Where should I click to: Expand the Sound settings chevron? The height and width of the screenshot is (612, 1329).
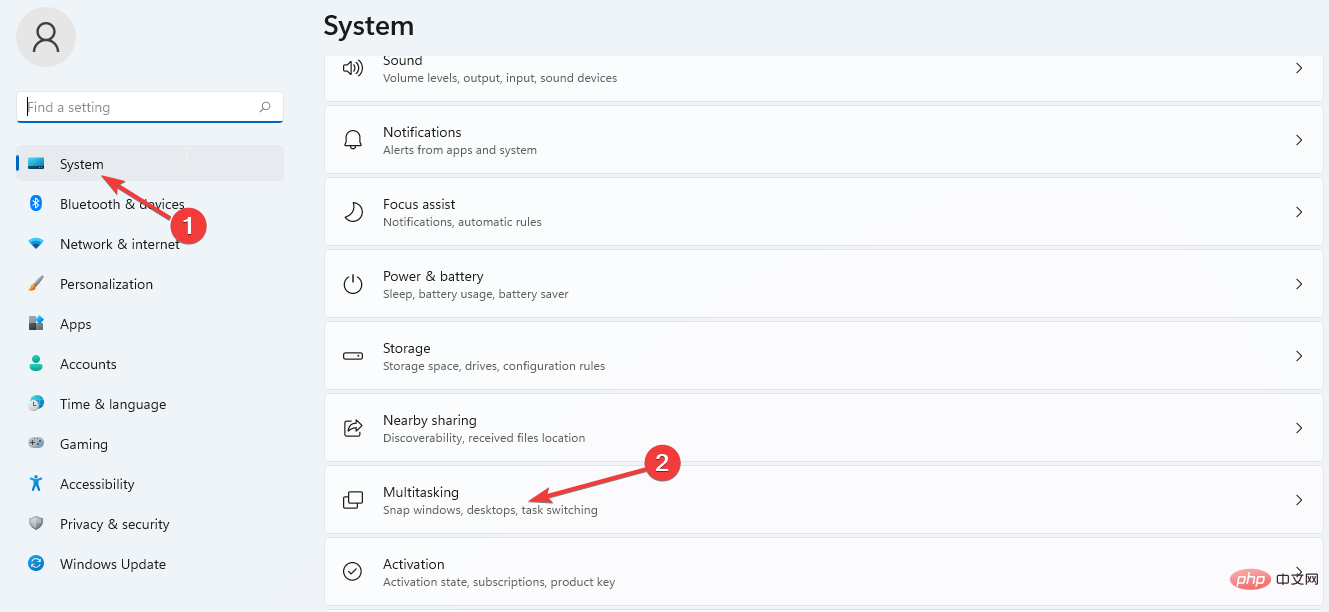tap(1299, 68)
